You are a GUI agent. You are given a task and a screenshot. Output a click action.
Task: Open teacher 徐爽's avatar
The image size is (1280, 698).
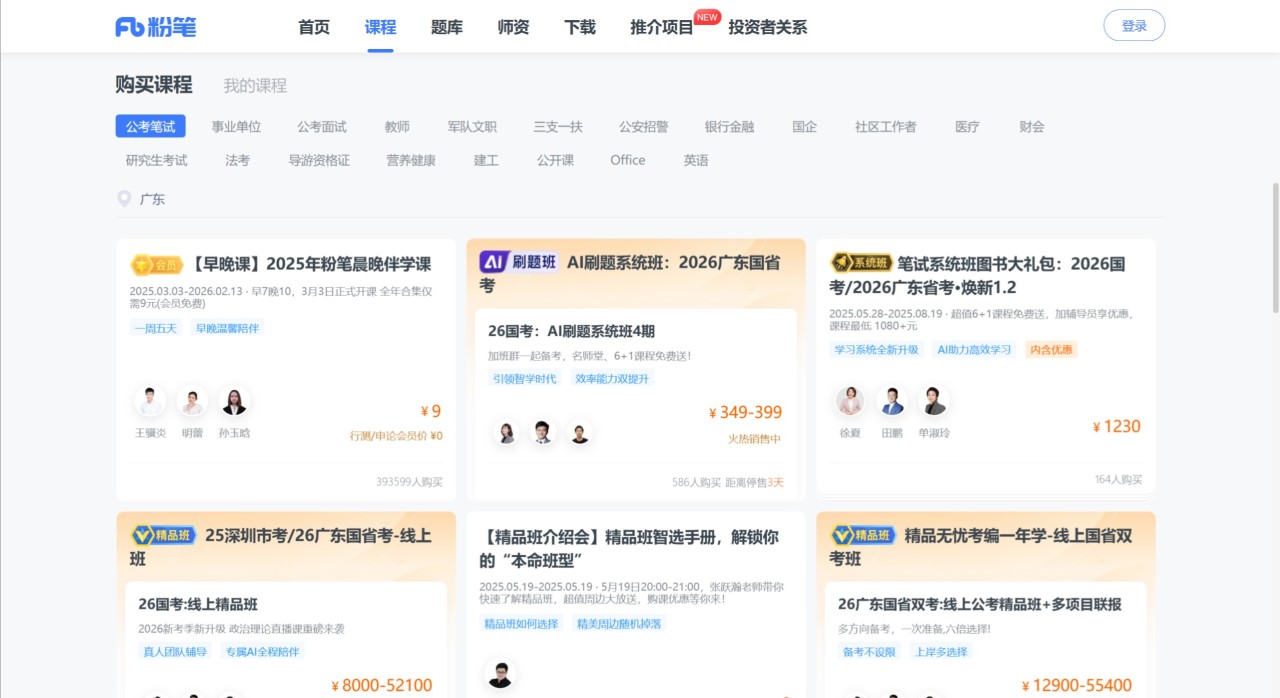(850, 401)
